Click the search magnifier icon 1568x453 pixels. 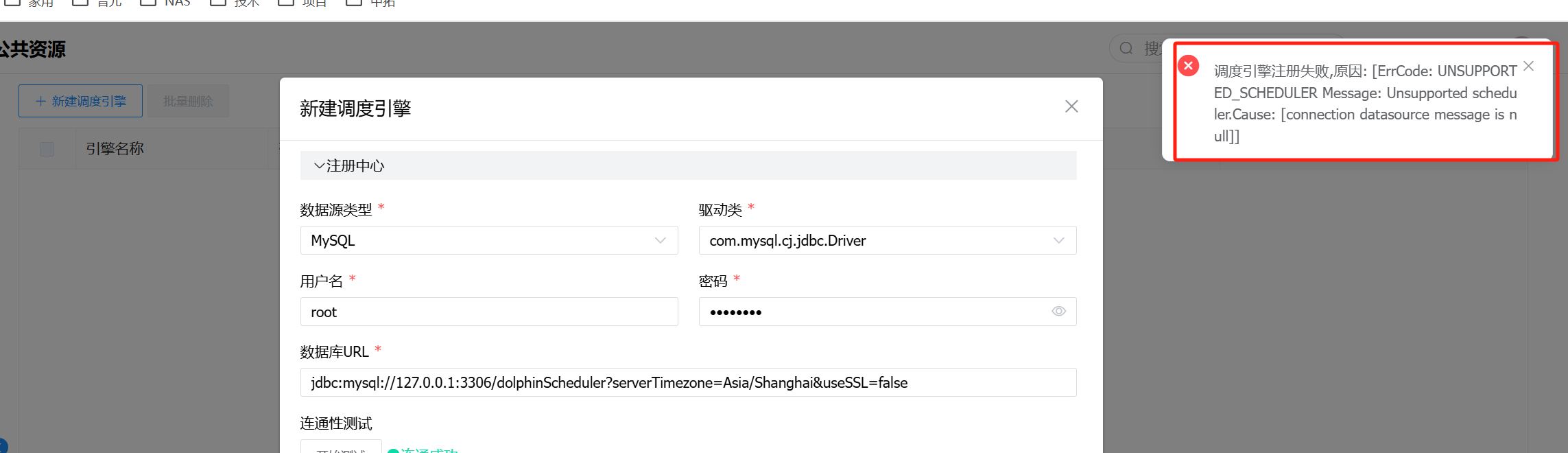1126,49
